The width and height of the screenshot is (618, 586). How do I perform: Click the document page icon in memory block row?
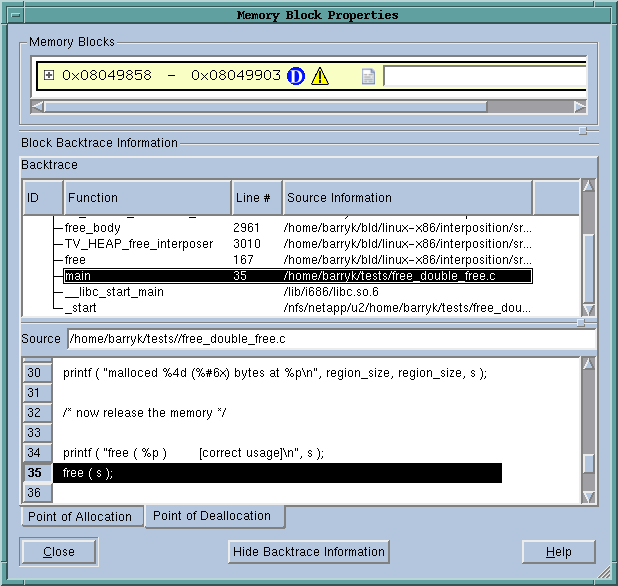click(x=368, y=76)
